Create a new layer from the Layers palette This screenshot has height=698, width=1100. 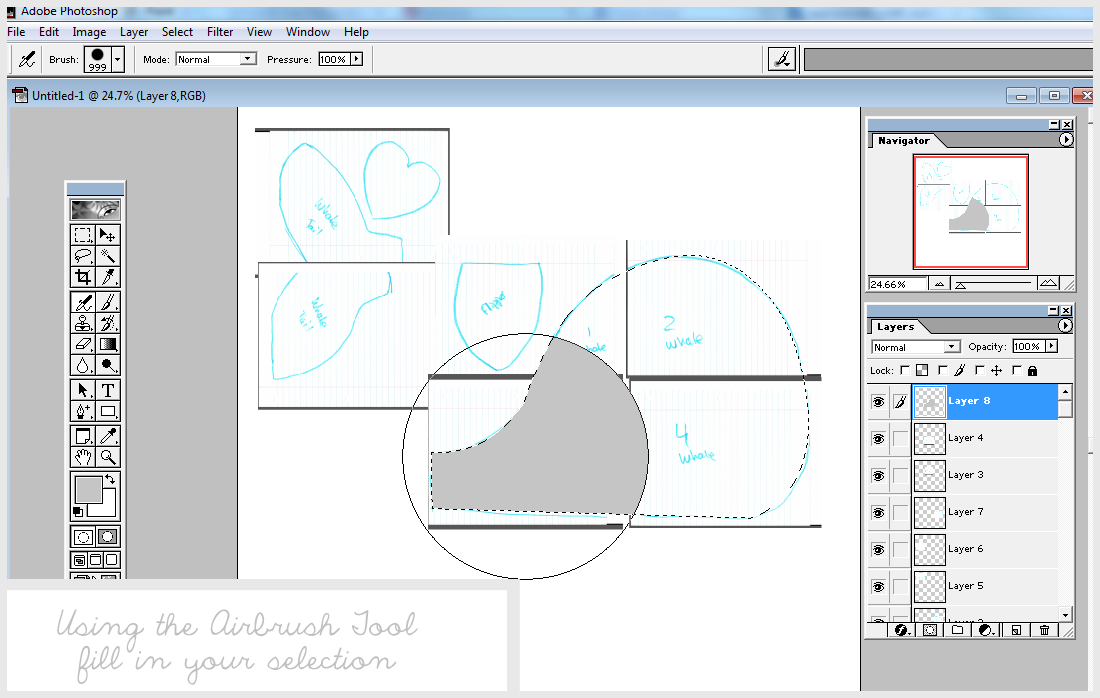pos(1015,630)
